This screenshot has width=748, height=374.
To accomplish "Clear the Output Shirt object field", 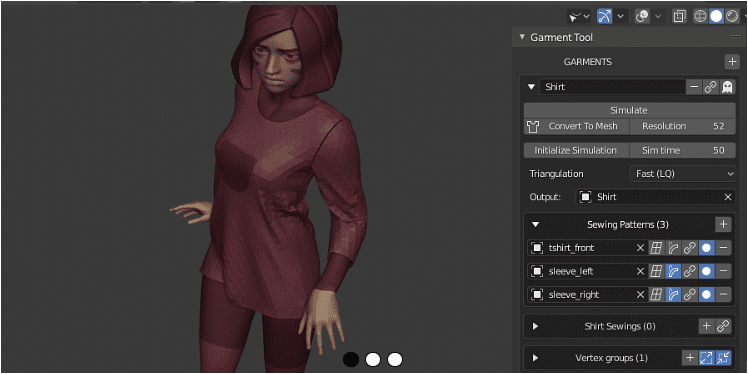I will [x=728, y=197].
